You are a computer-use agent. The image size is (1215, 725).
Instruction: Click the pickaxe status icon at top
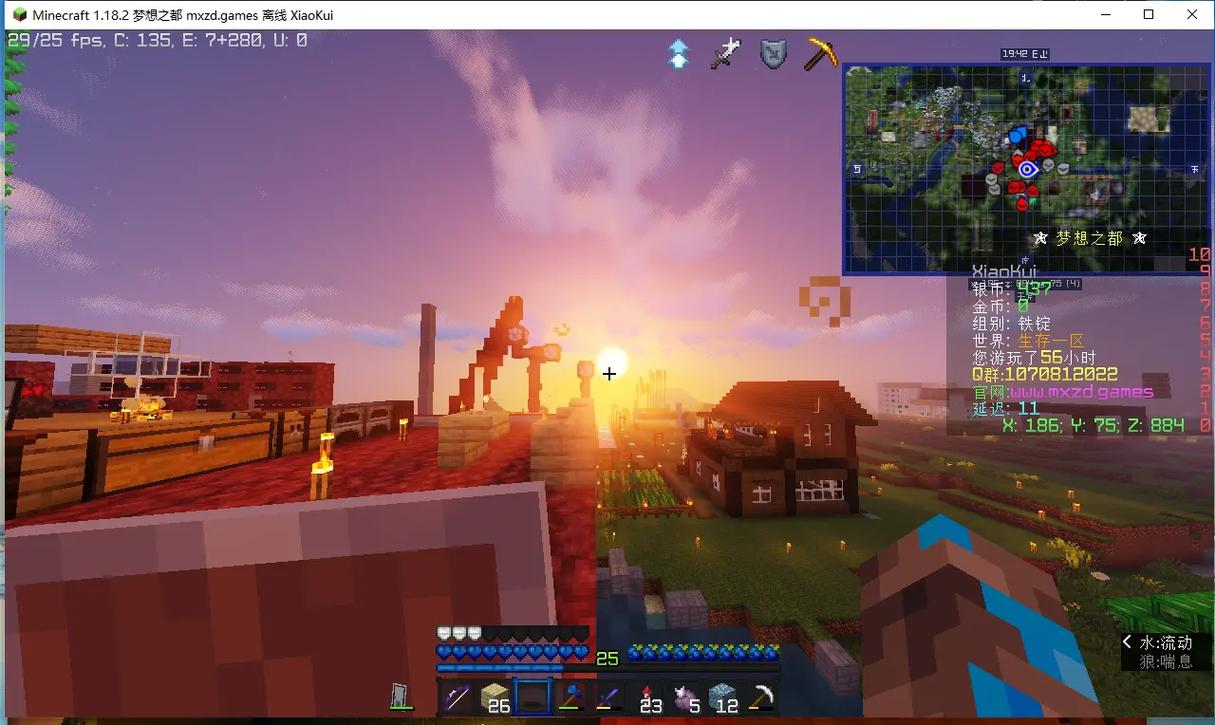821,53
